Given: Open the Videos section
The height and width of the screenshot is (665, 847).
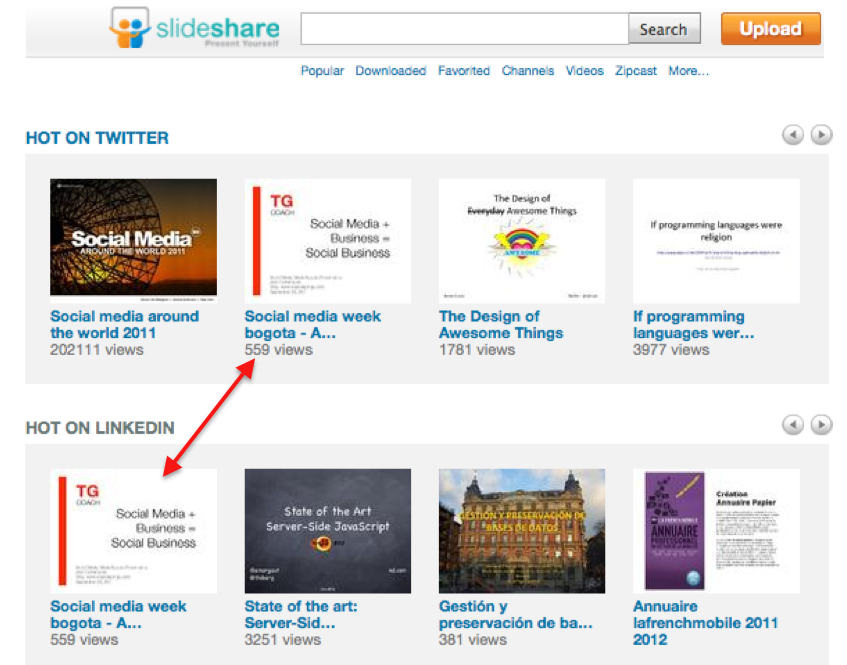Looking at the screenshot, I should [585, 71].
